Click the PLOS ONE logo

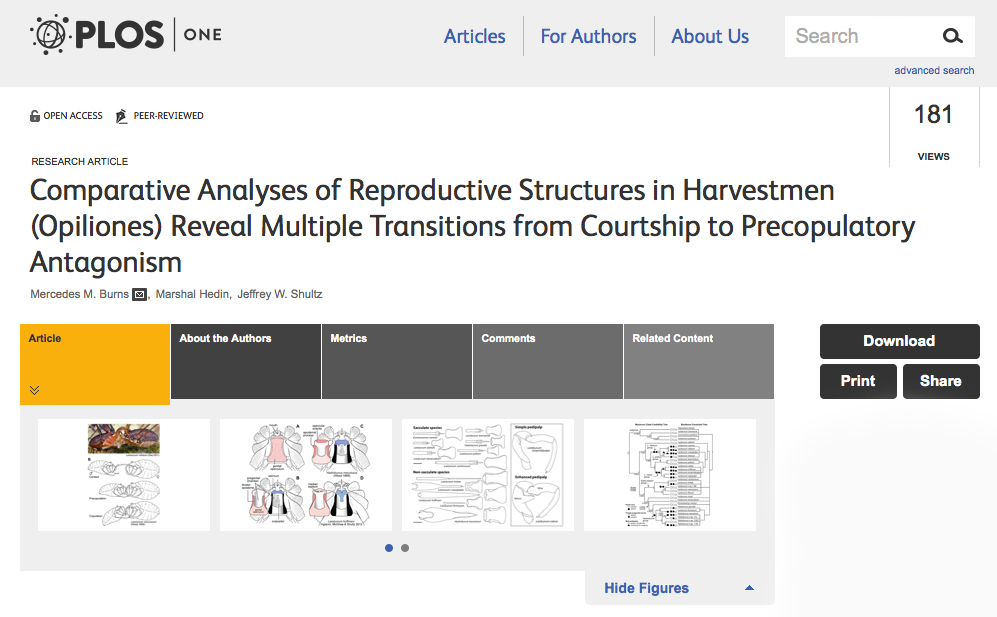click(126, 36)
